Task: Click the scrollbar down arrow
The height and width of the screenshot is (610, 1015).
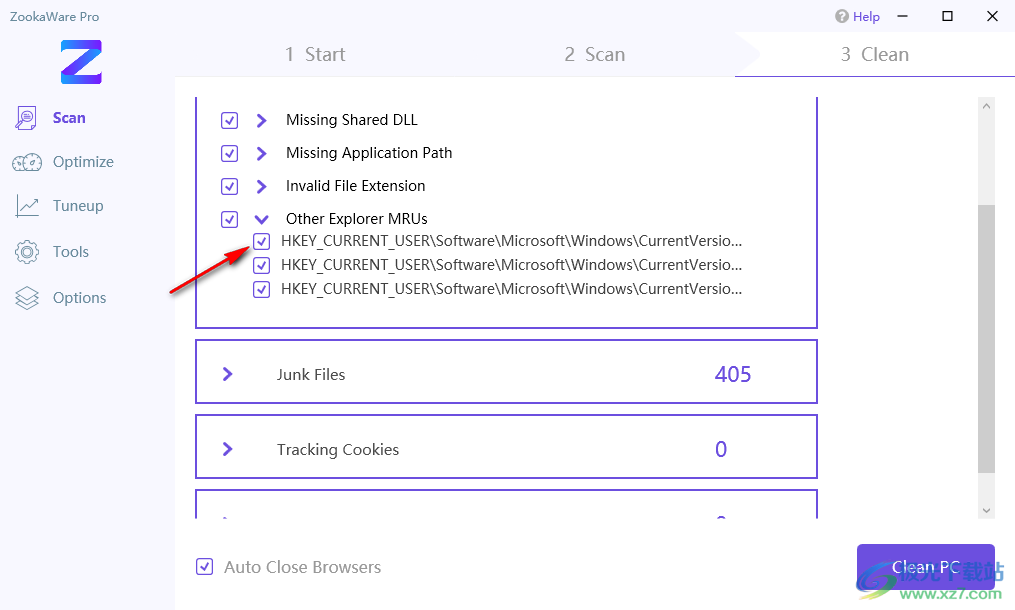Action: 986,510
